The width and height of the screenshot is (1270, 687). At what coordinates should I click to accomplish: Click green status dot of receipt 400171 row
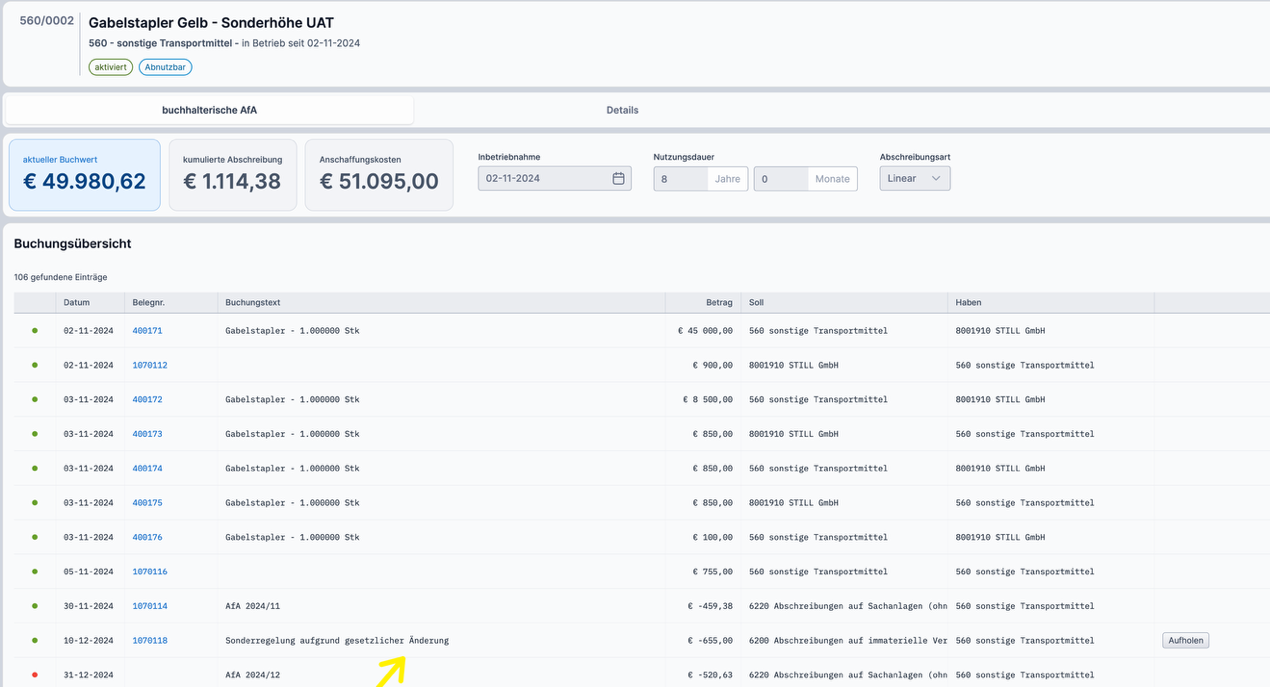35,331
